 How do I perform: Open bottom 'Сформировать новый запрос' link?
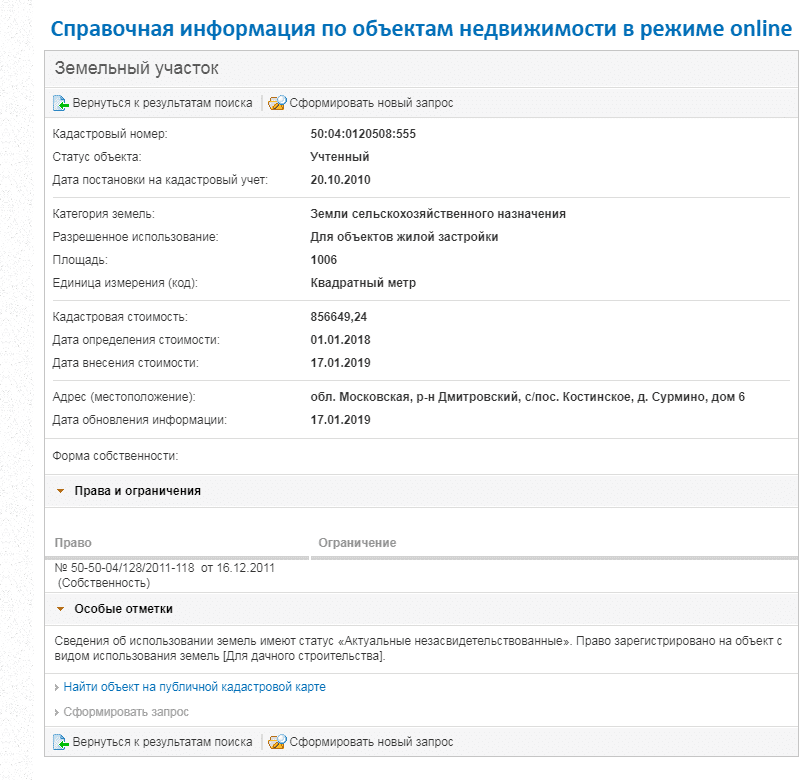click(371, 742)
